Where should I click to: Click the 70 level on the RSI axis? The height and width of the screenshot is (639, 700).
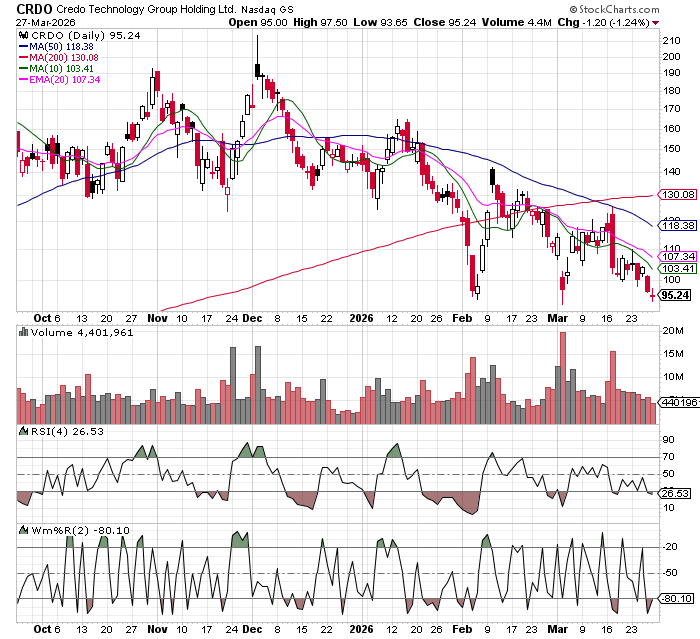[x=668, y=457]
